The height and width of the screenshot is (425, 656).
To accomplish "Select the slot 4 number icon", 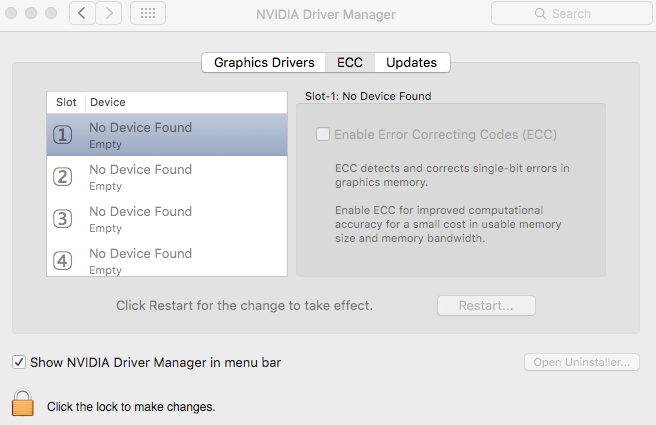I will click(62, 261).
